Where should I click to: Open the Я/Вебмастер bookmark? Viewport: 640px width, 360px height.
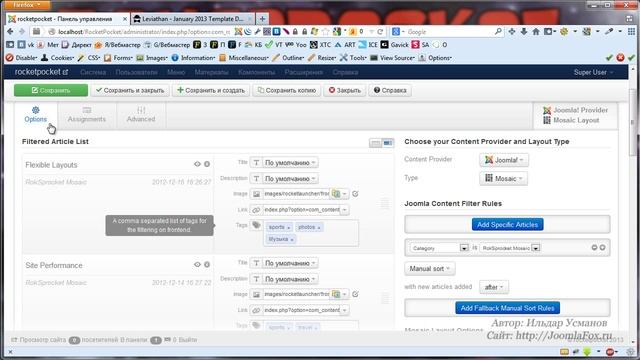point(118,44)
